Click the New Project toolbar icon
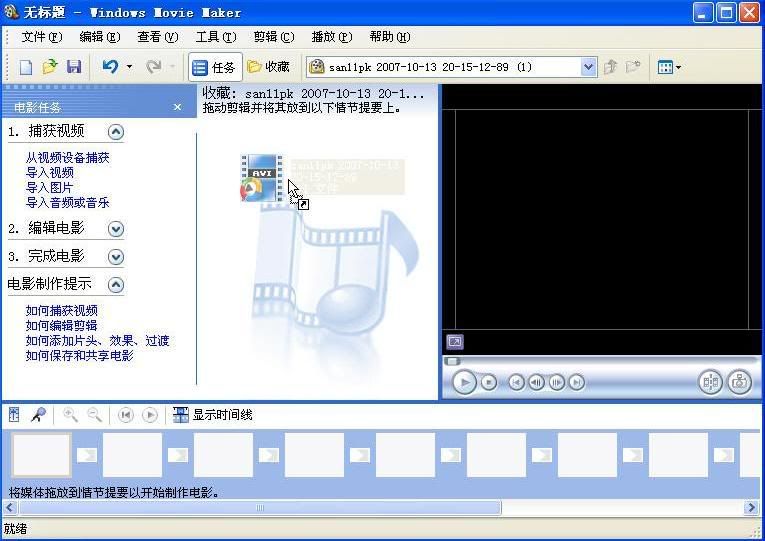This screenshot has height=541, width=765. [x=25, y=67]
